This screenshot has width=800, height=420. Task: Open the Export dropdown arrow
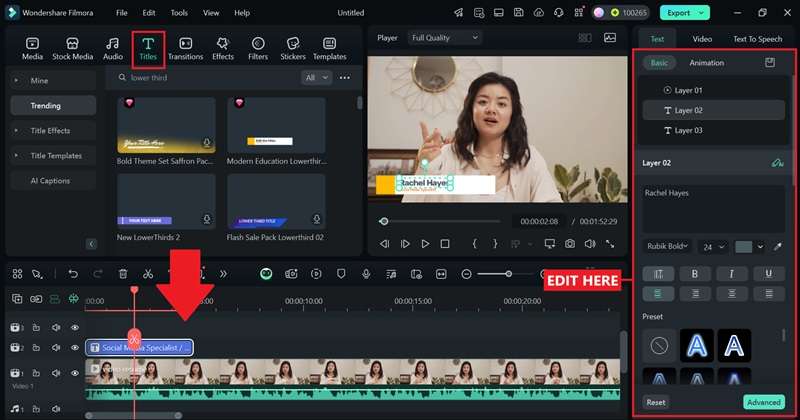(702, 13)
